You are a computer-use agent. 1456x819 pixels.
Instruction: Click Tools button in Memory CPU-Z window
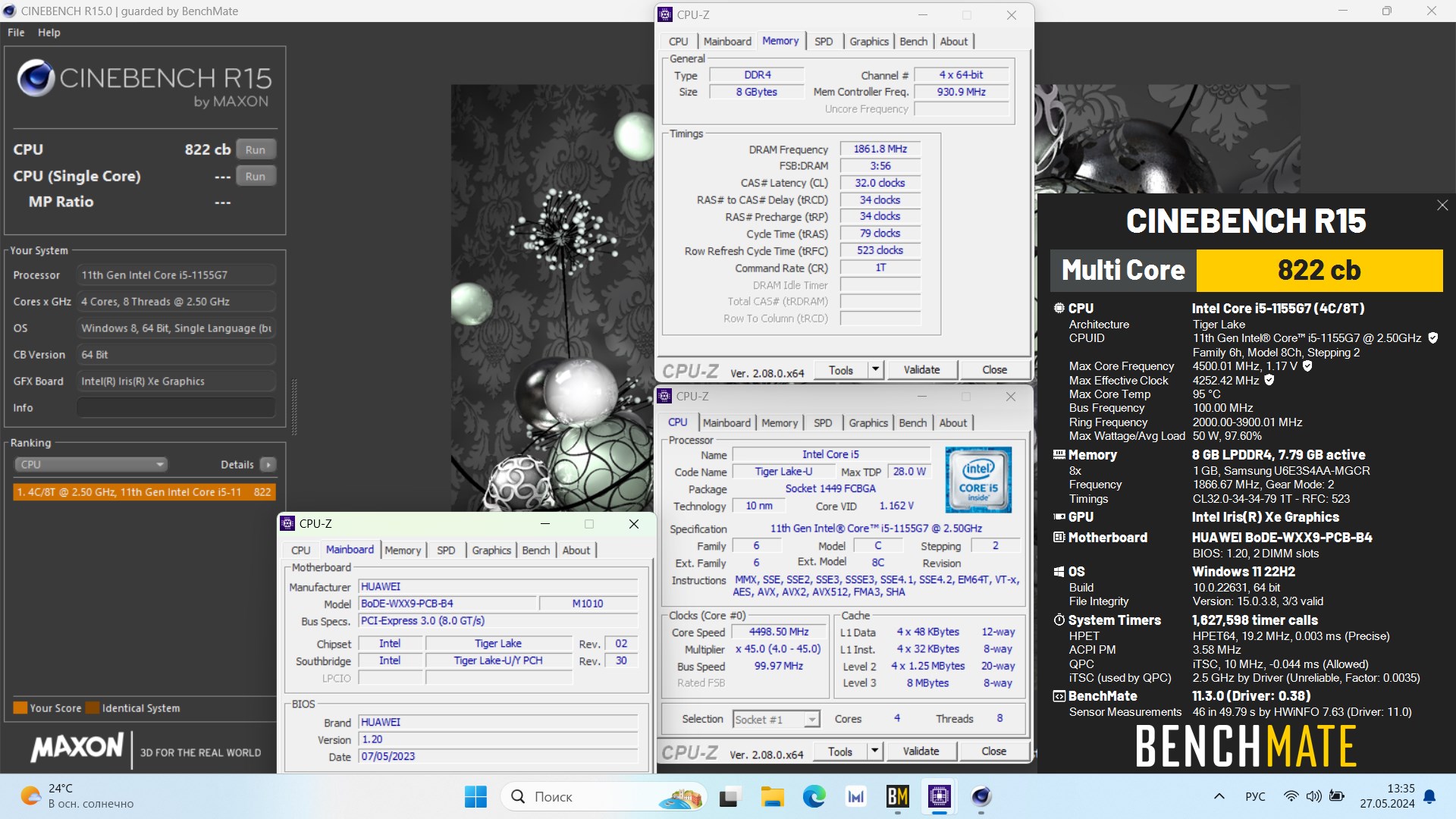pos(841,370)
